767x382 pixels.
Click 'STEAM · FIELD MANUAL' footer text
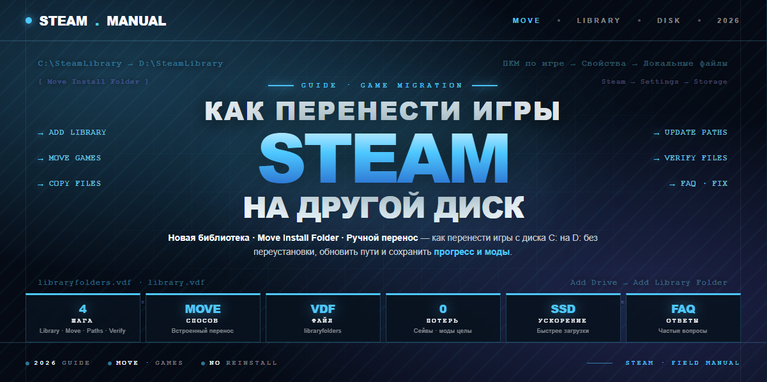click(x=682, y=363)
